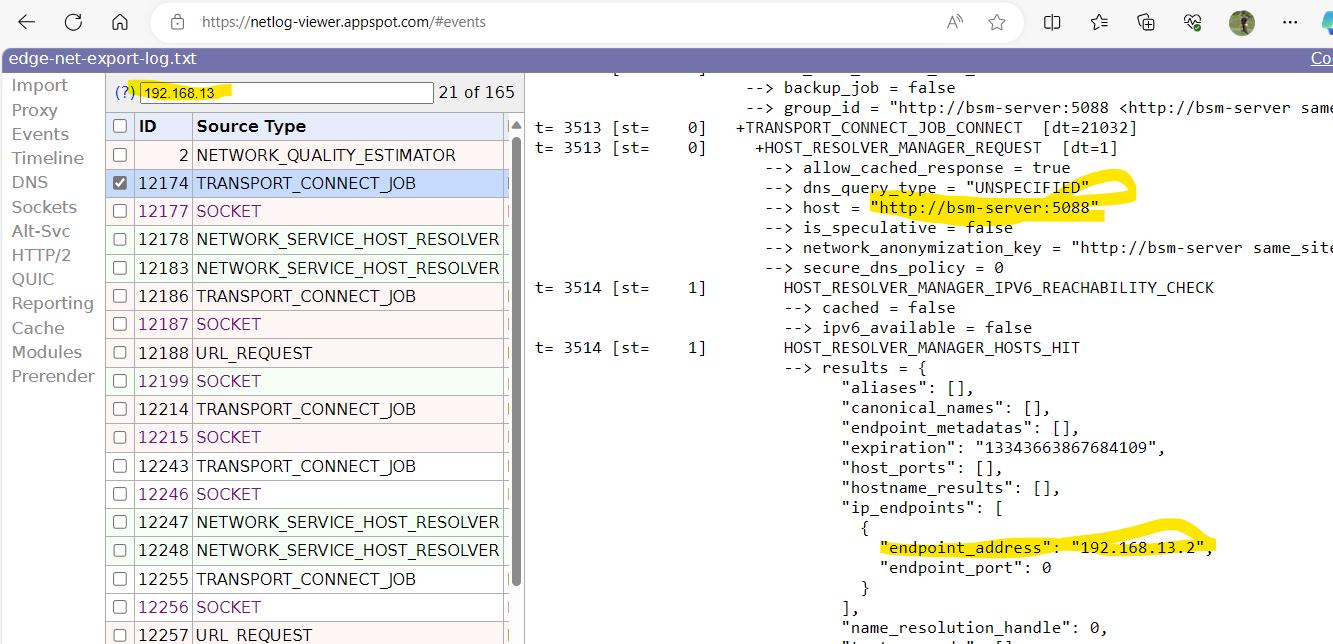Add this page to favorites star icon
The image size is (1333, 644).
coord(997,22)
